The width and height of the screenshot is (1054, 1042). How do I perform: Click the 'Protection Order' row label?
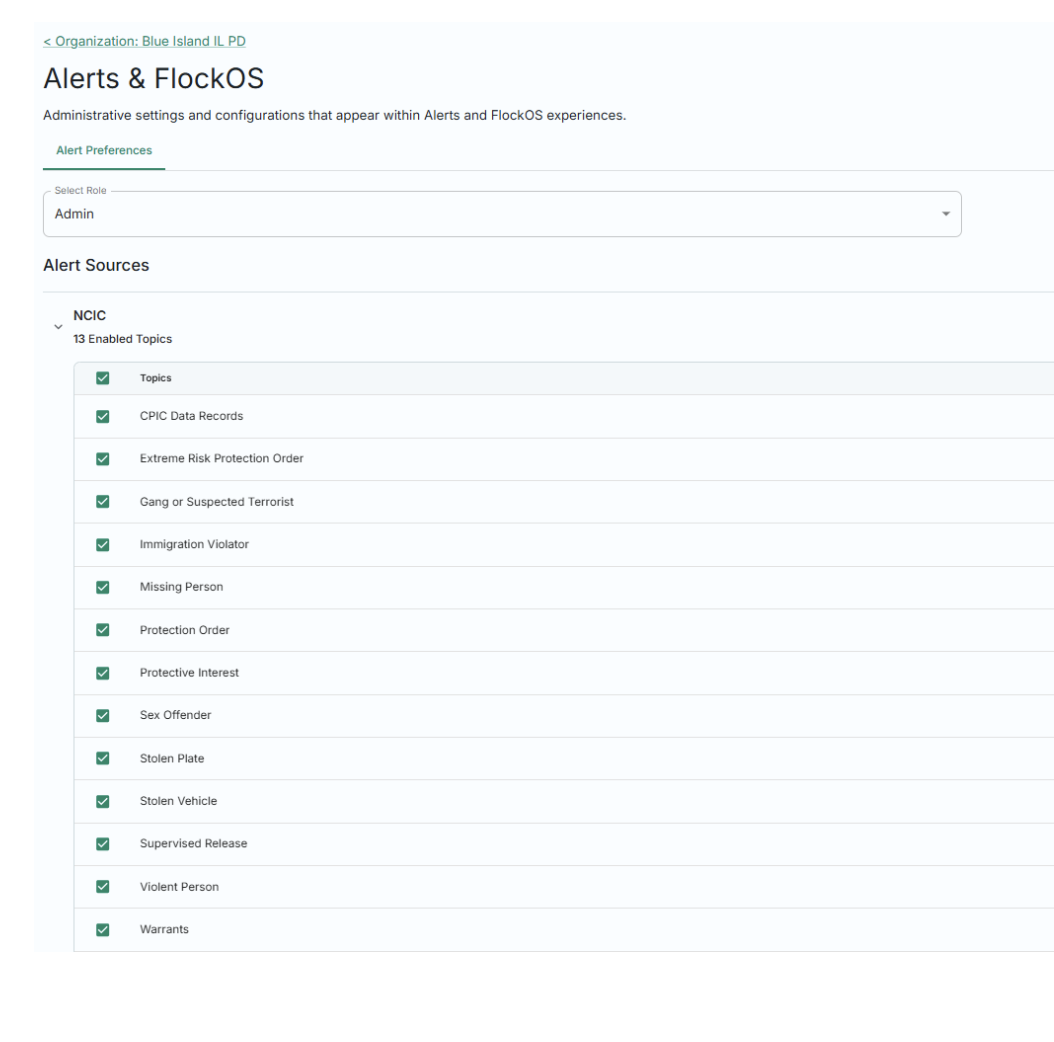pos(184,630)
